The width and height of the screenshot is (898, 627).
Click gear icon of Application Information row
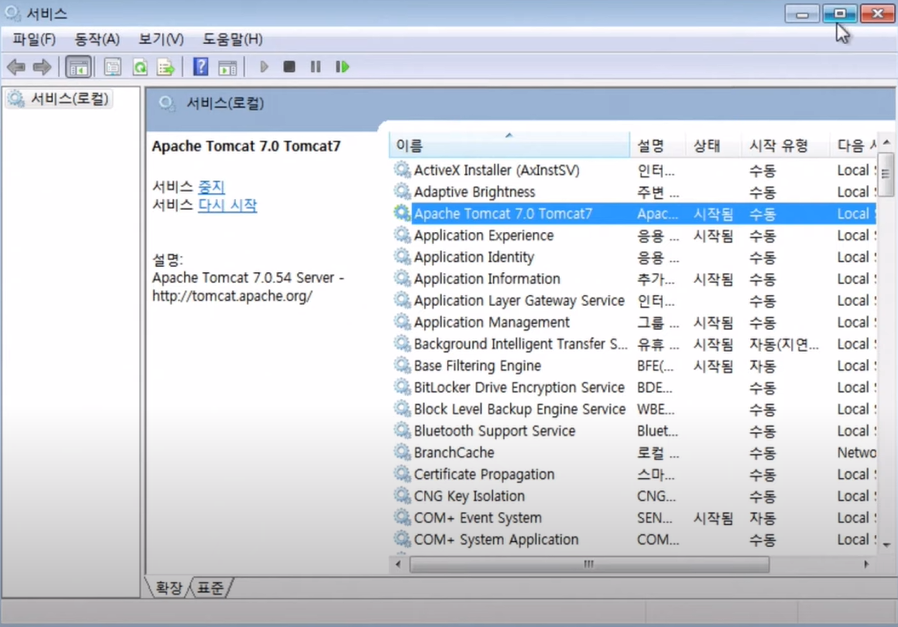[402, 278]
